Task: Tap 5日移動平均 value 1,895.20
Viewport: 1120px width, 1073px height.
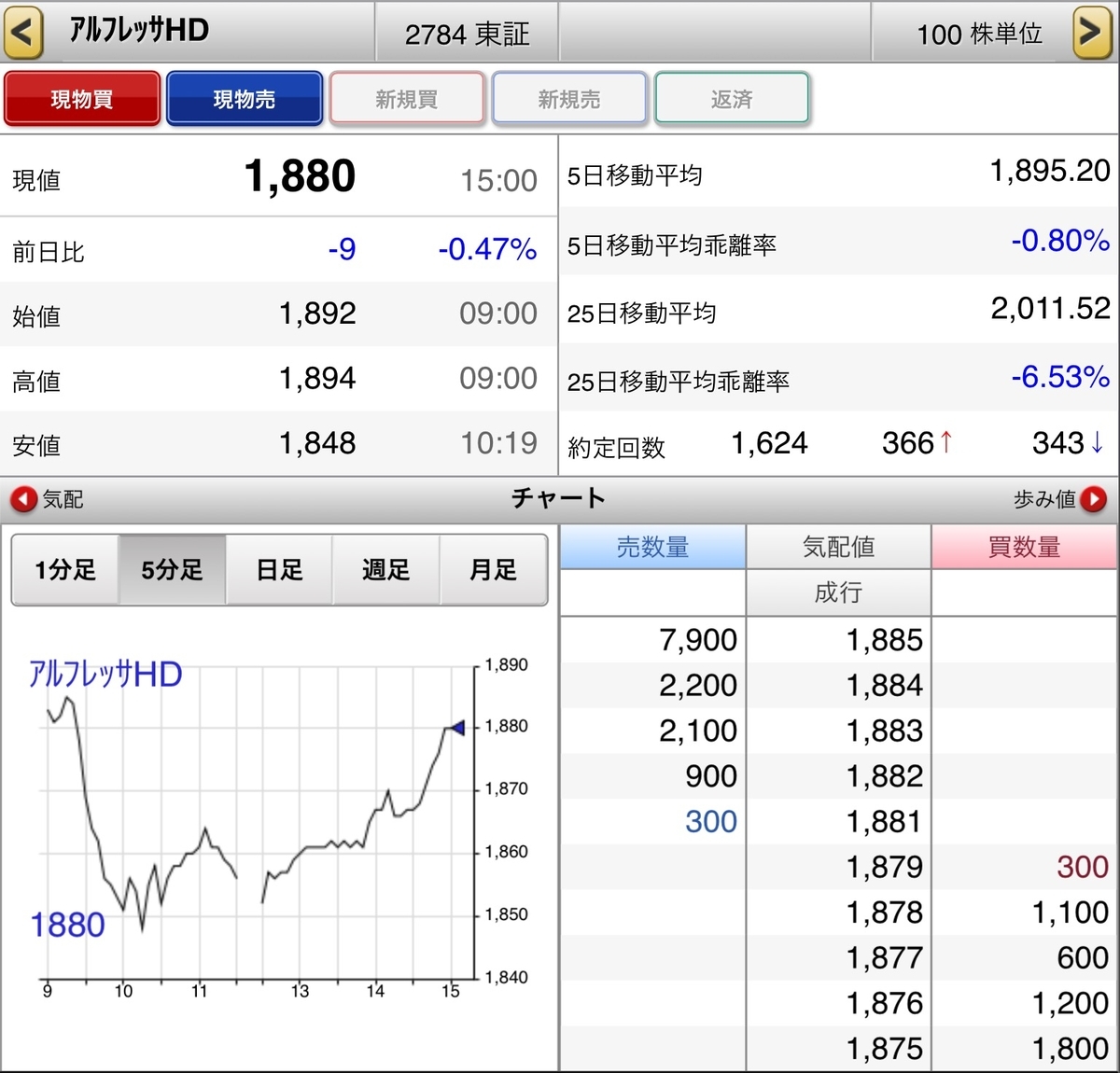Action: 1050,171
